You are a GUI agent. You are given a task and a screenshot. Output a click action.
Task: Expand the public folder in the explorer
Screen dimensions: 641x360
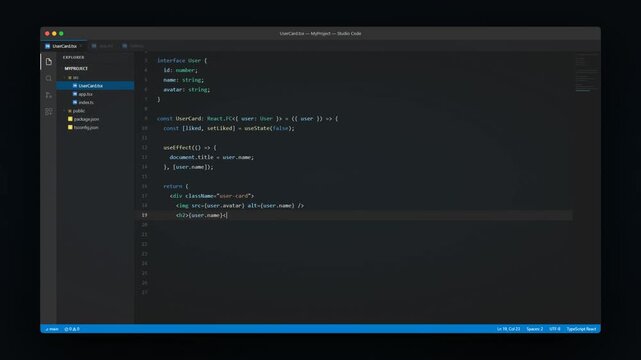click(65, 111)
